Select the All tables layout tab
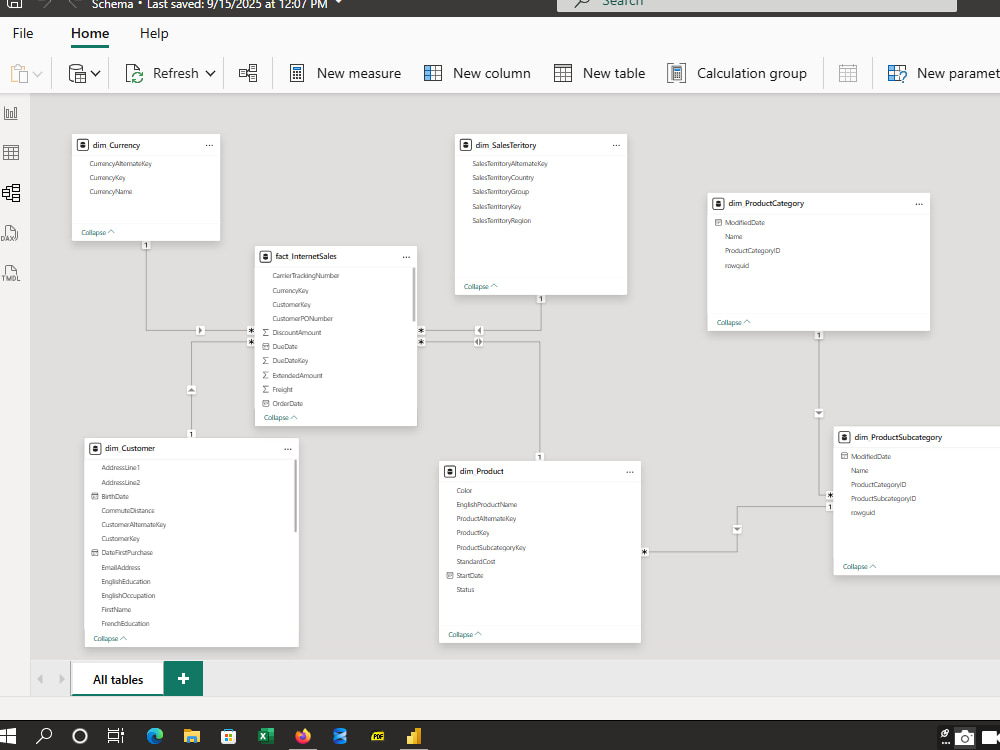The height and width of the screenshot is (750, 1000). 118,679
